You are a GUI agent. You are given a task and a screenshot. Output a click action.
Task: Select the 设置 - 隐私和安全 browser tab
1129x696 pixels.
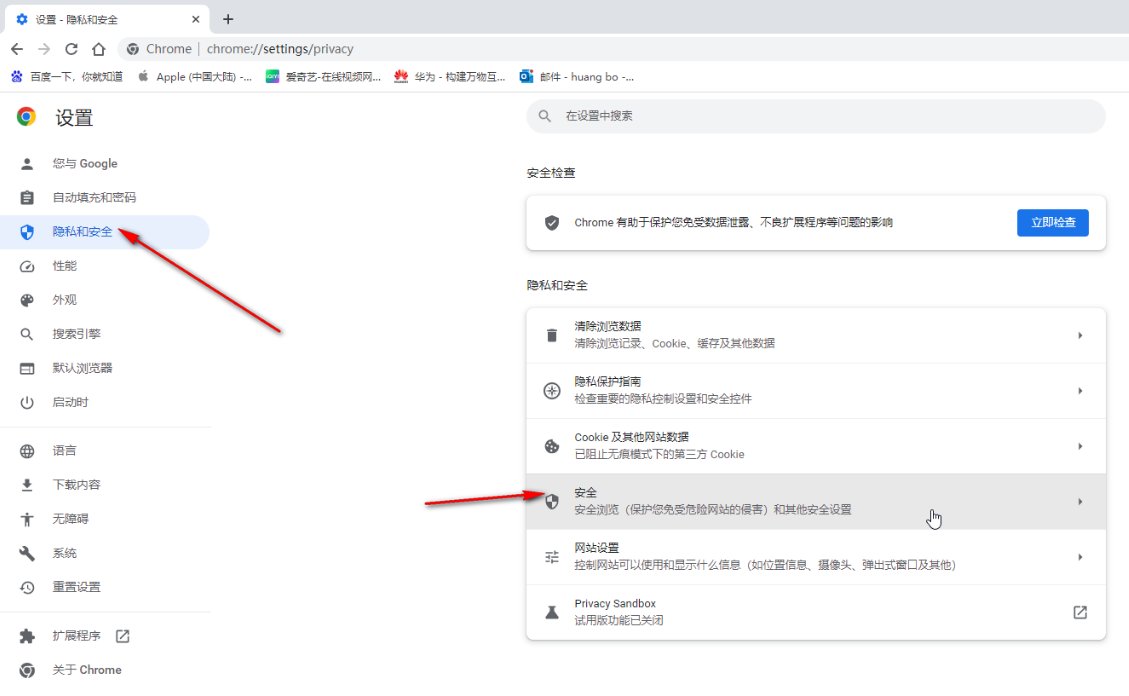107,19
